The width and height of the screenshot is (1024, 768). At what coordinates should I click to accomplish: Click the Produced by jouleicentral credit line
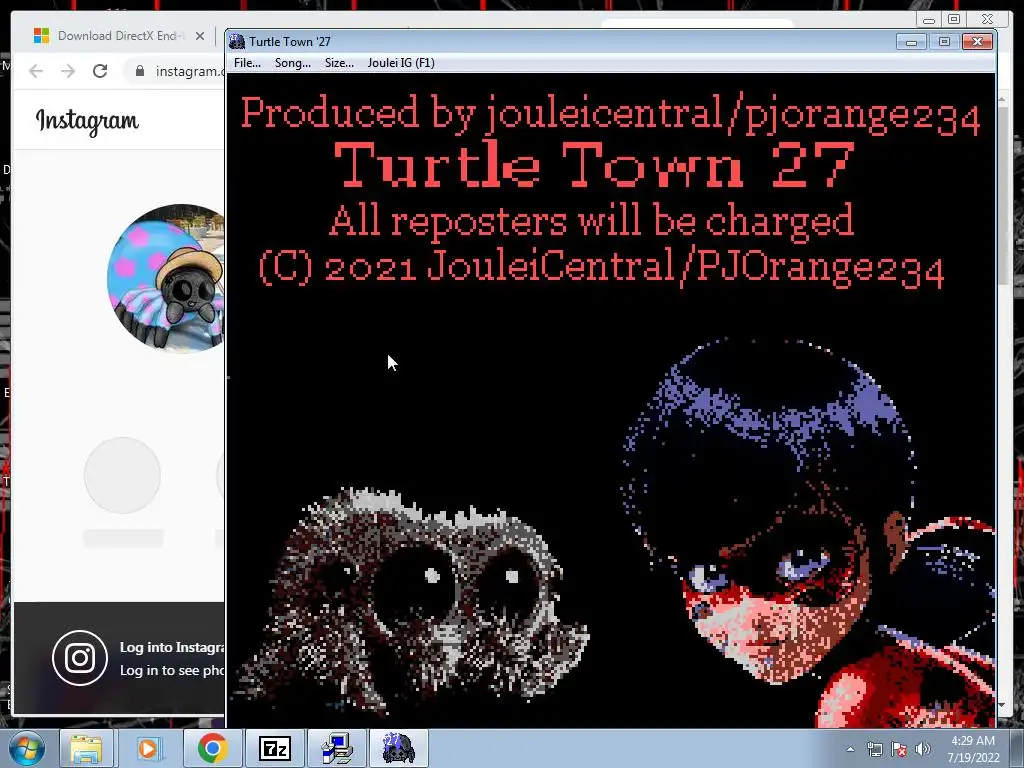pos(610,114)
